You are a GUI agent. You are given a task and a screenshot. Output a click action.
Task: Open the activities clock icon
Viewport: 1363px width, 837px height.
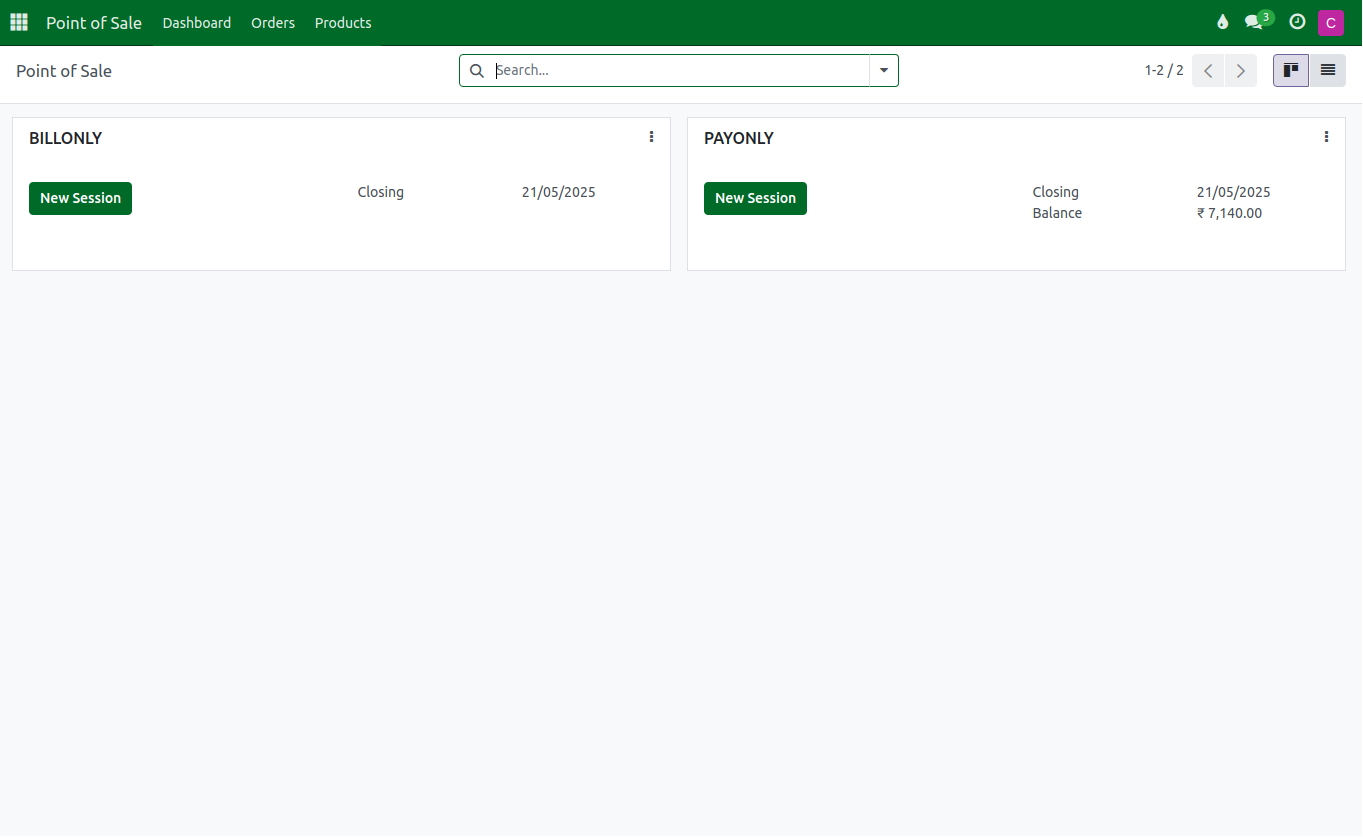[1296, 21]
